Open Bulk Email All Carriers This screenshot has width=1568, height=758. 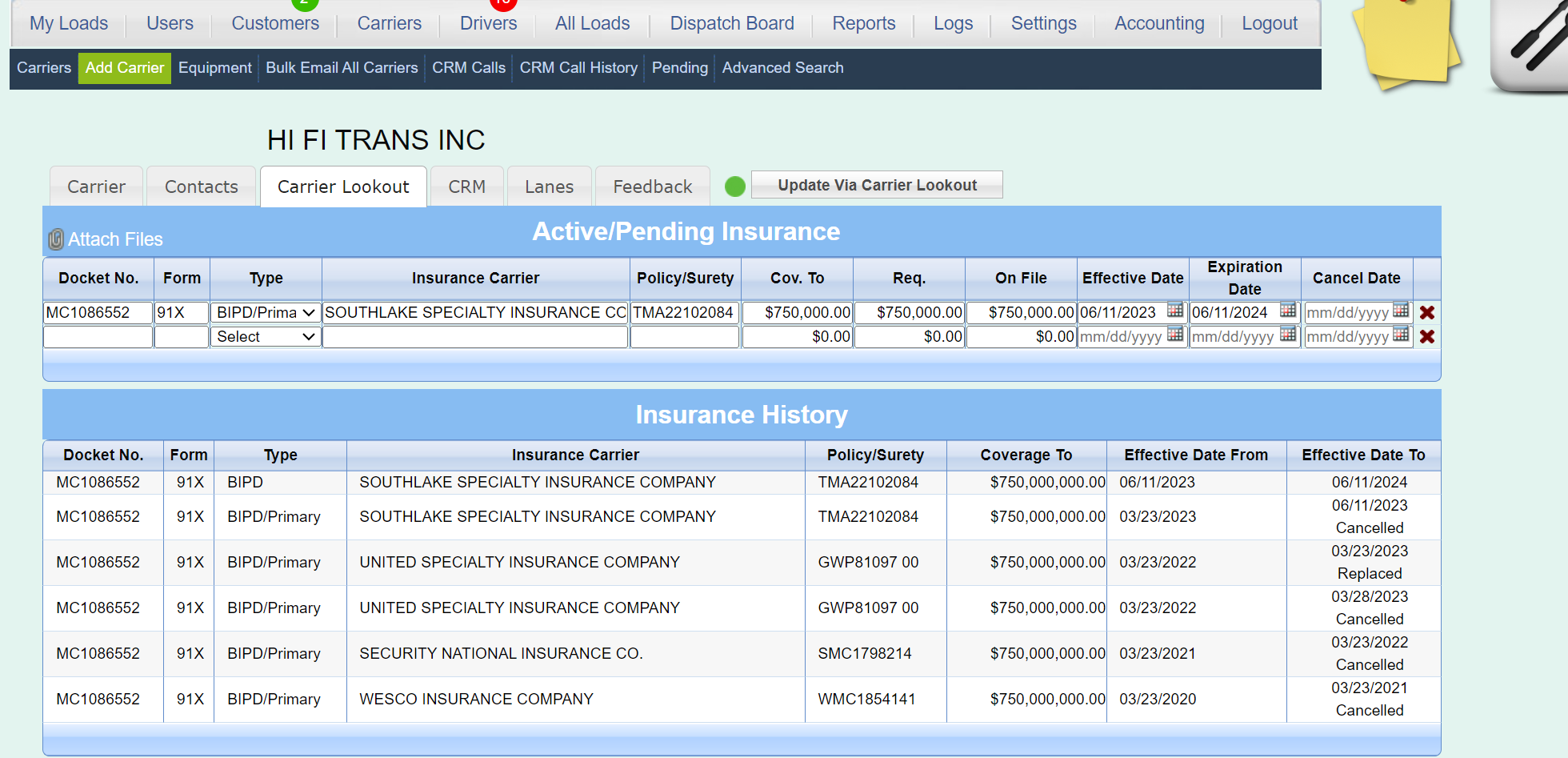pos(342,68)
